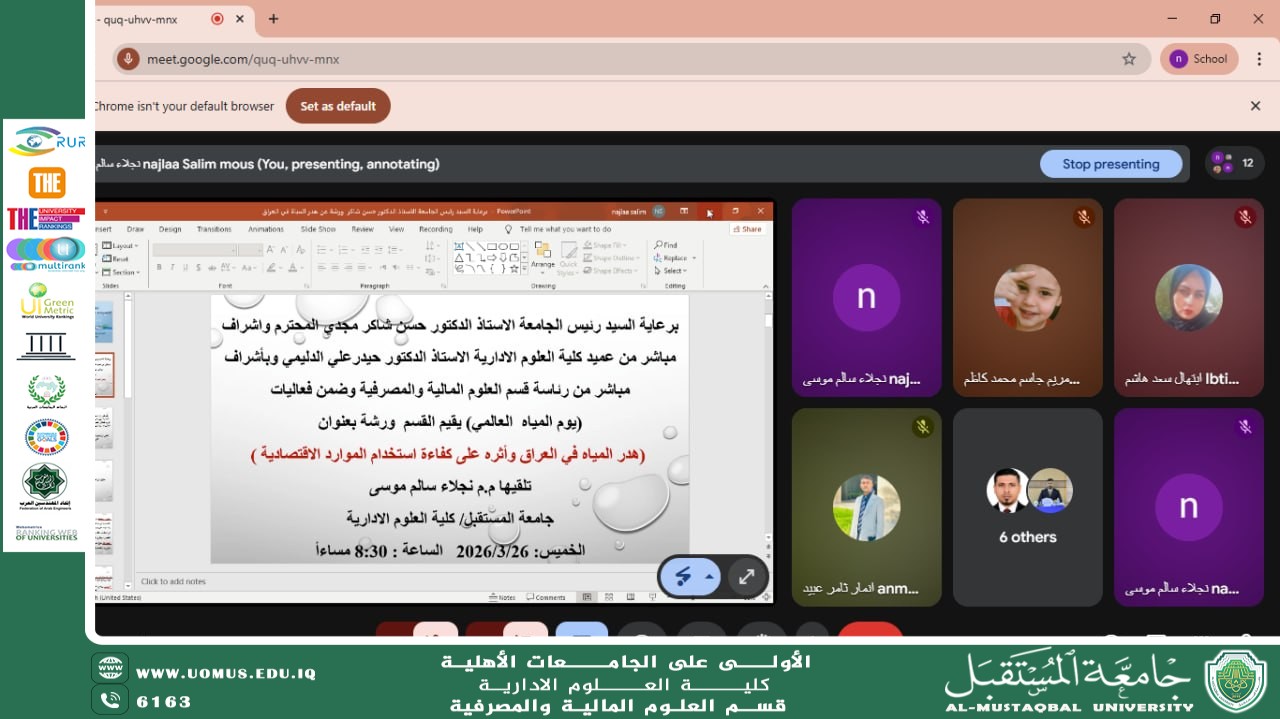The width and height of the screenshot is (1280, 719).
Task: Toggle microphone icon on Ibtihal's participant tile
Action: point(1246,218)
